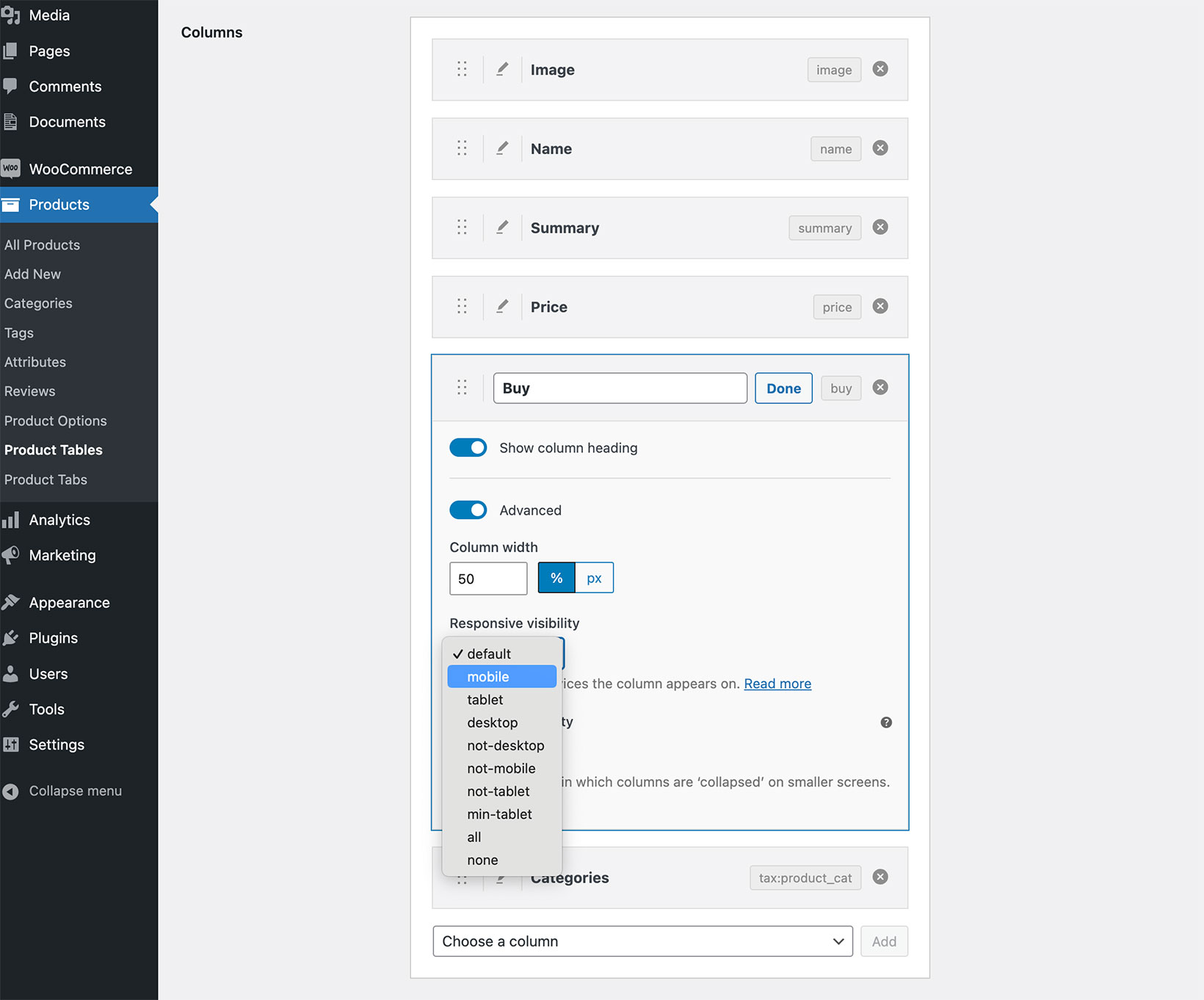This screenshot has width=1204, height=1000.
Task: Remove the Categories column with X icon
Action: point(880,877)
